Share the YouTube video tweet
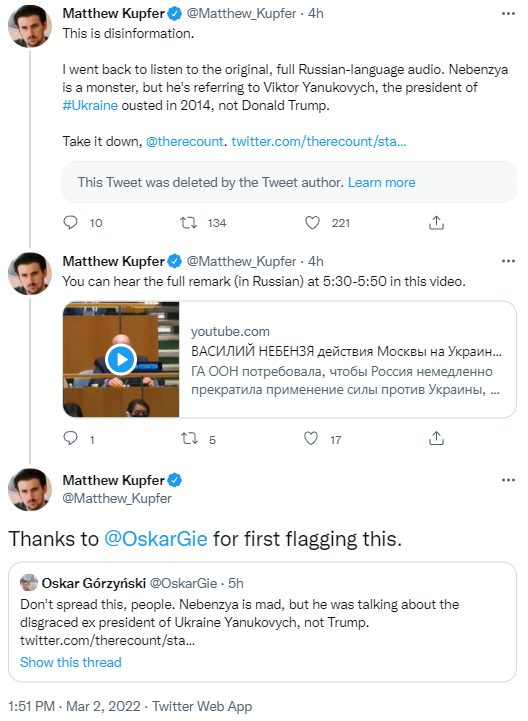The width and height of the screenshot is (528, 721). (436, 439)
